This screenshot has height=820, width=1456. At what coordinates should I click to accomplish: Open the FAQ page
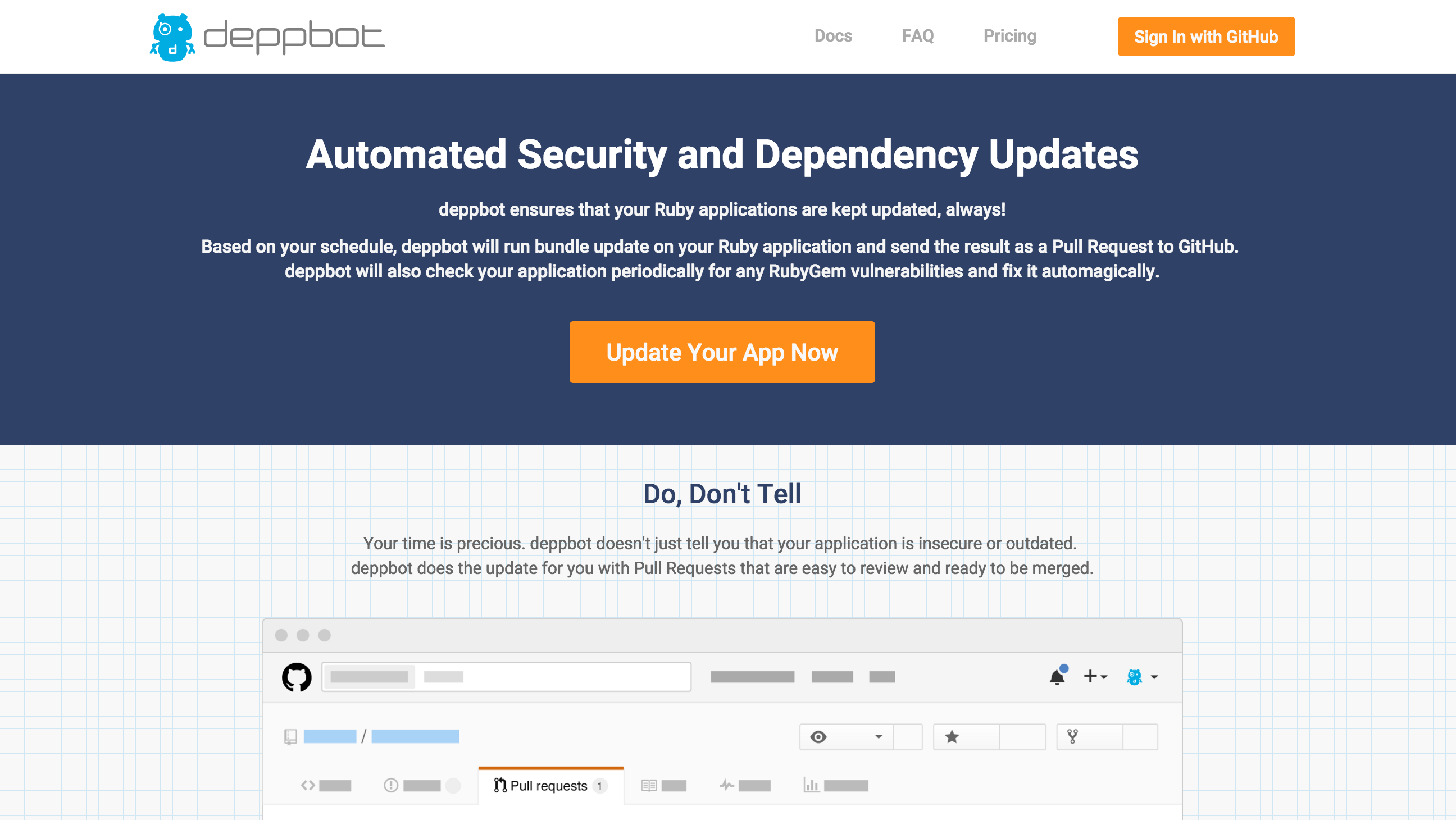pyautogui.click(x=917, y=36)
